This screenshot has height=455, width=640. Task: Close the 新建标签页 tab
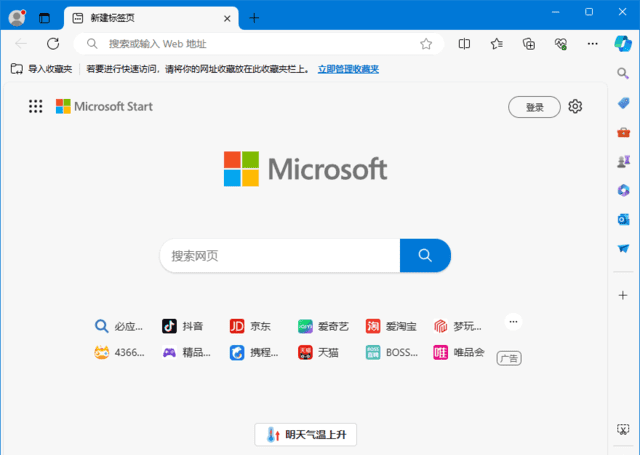click(x=227, y=18)
